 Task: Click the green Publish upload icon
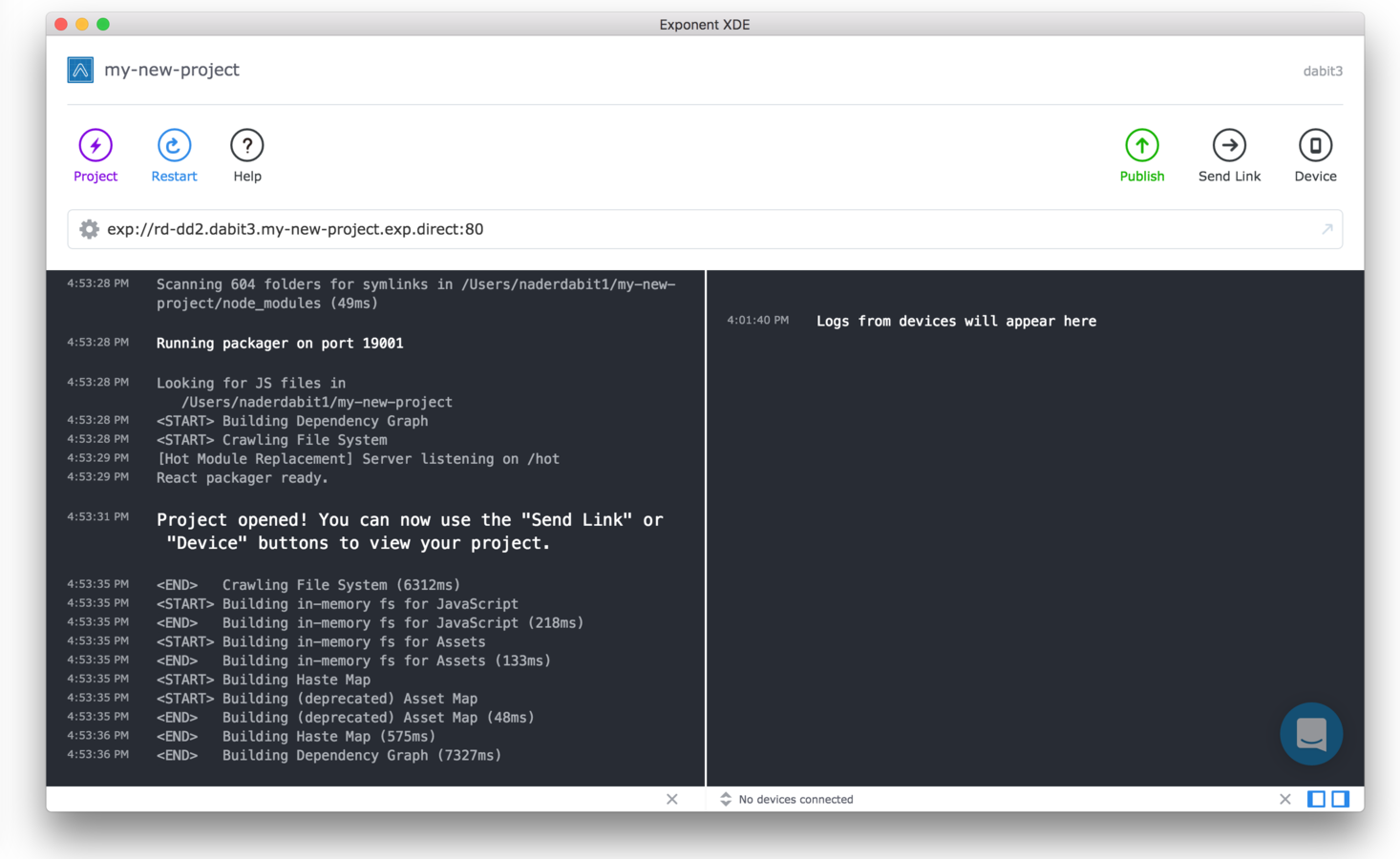(1142, 146)
